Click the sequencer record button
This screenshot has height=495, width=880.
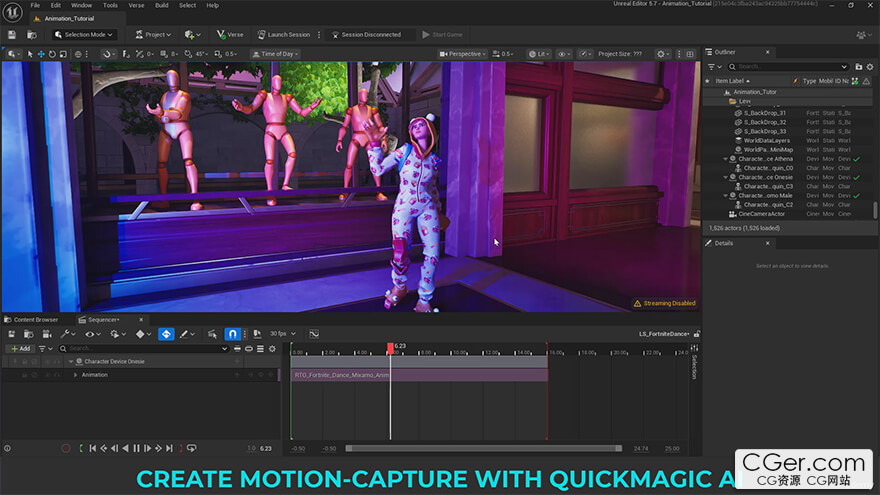pyautogui.click(x=66, y=448)
